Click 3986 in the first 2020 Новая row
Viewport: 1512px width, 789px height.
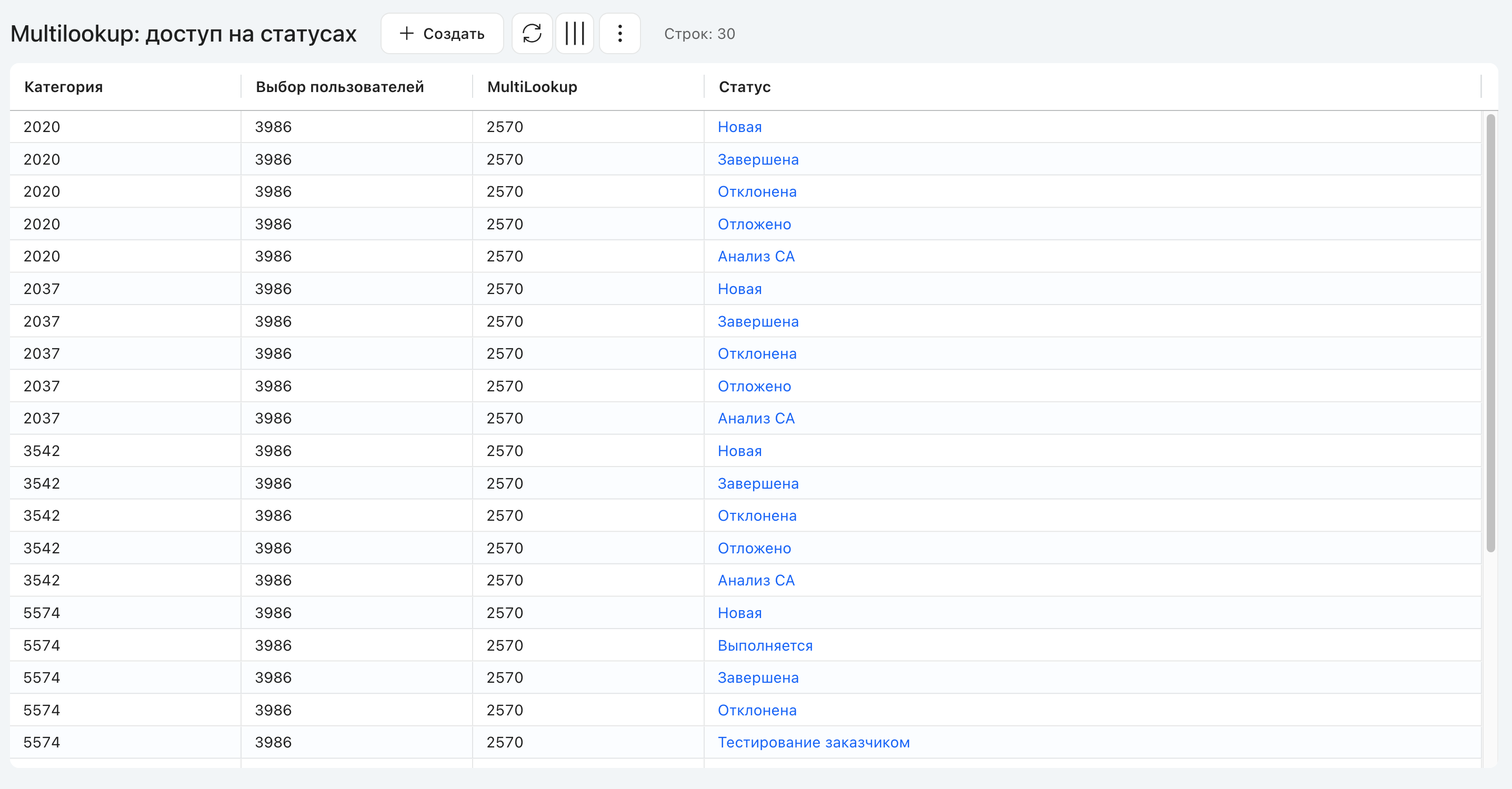coord(273,127)
